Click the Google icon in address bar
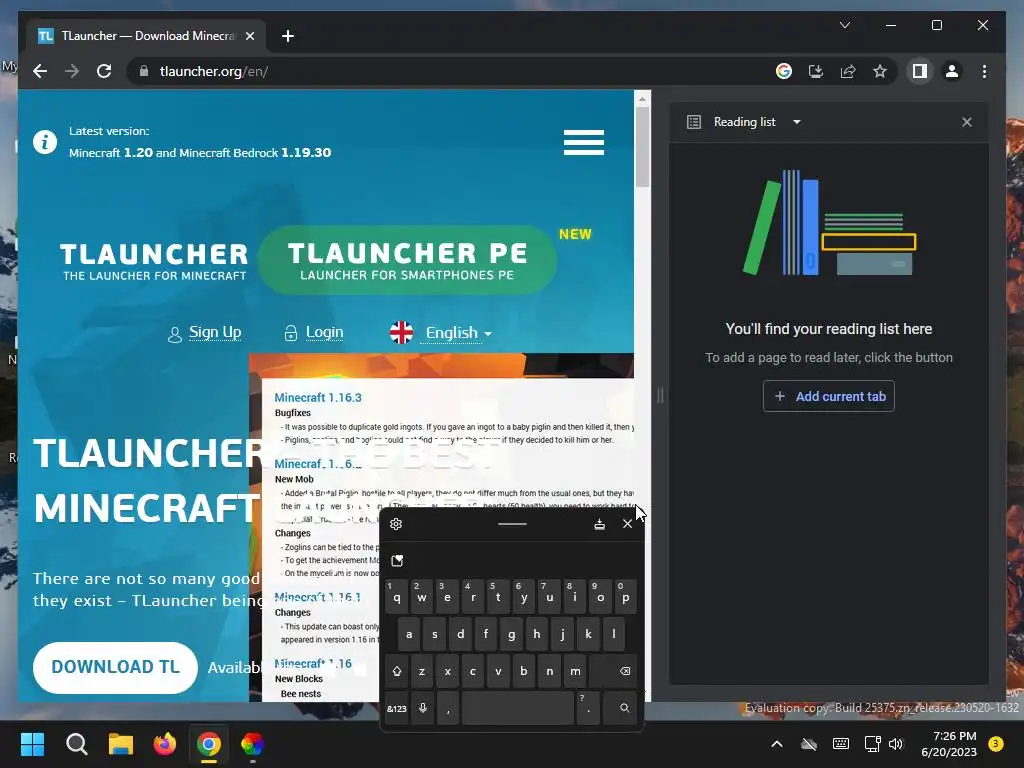1024x768 pixels. 784,71
